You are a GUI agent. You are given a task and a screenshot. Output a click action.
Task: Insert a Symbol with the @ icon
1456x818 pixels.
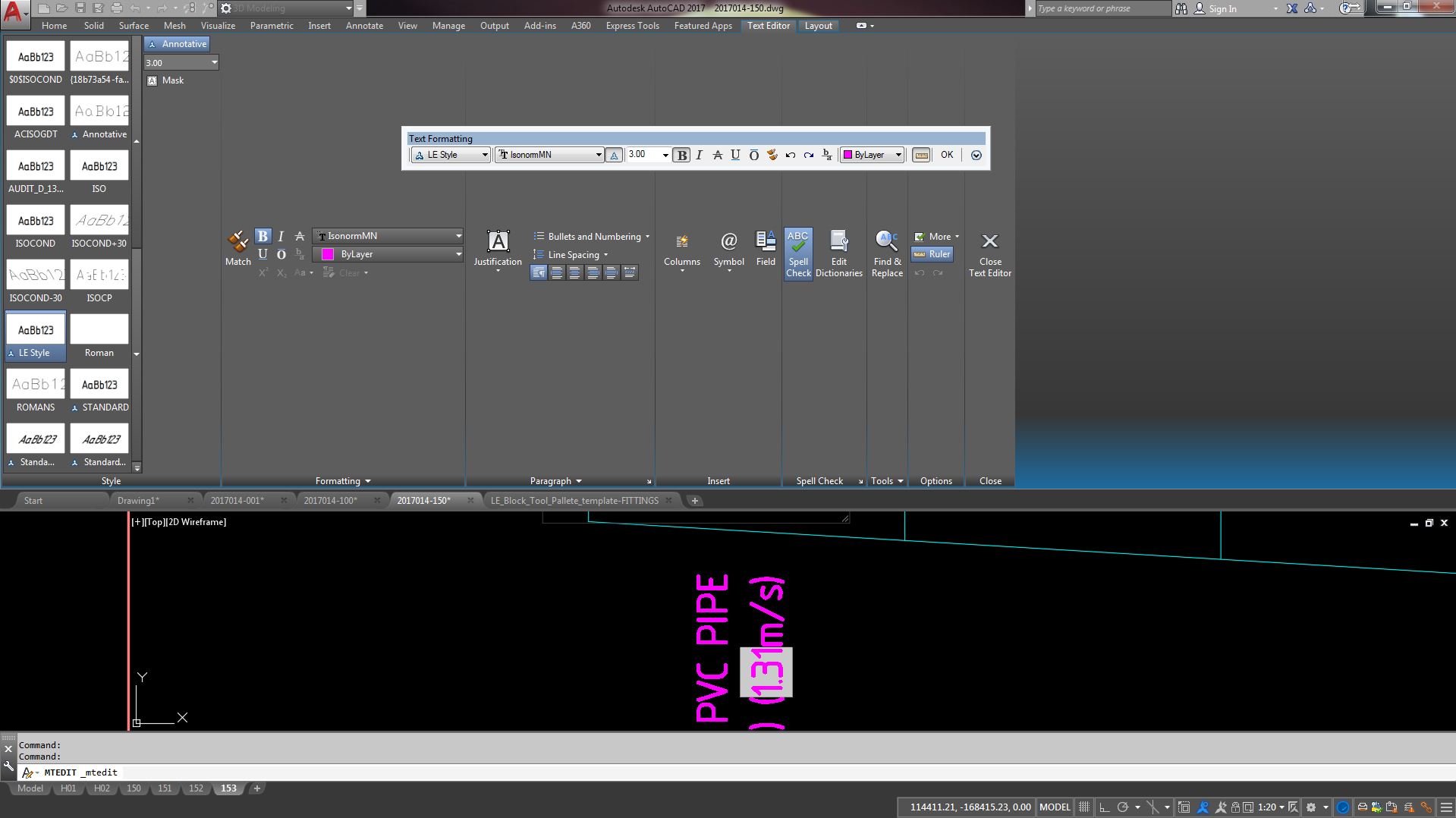point(728,241)
